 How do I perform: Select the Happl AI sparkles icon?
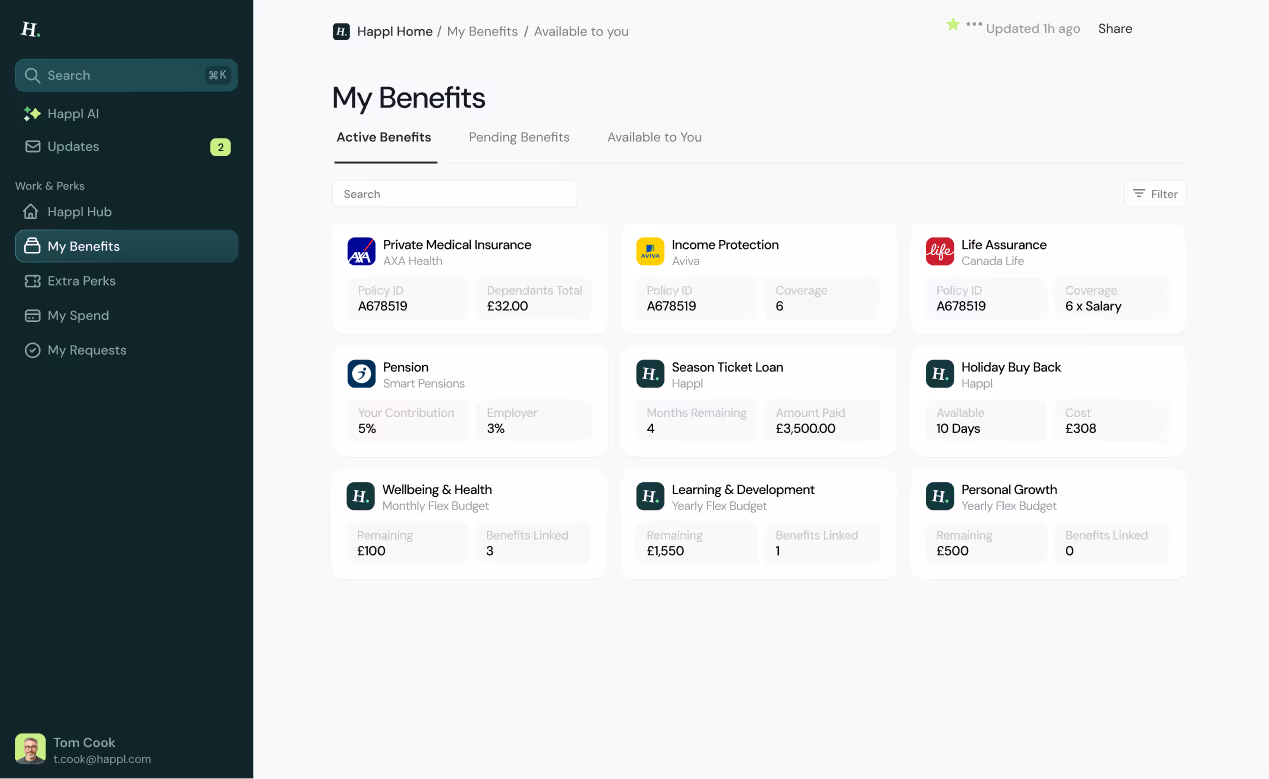point(30,113)
